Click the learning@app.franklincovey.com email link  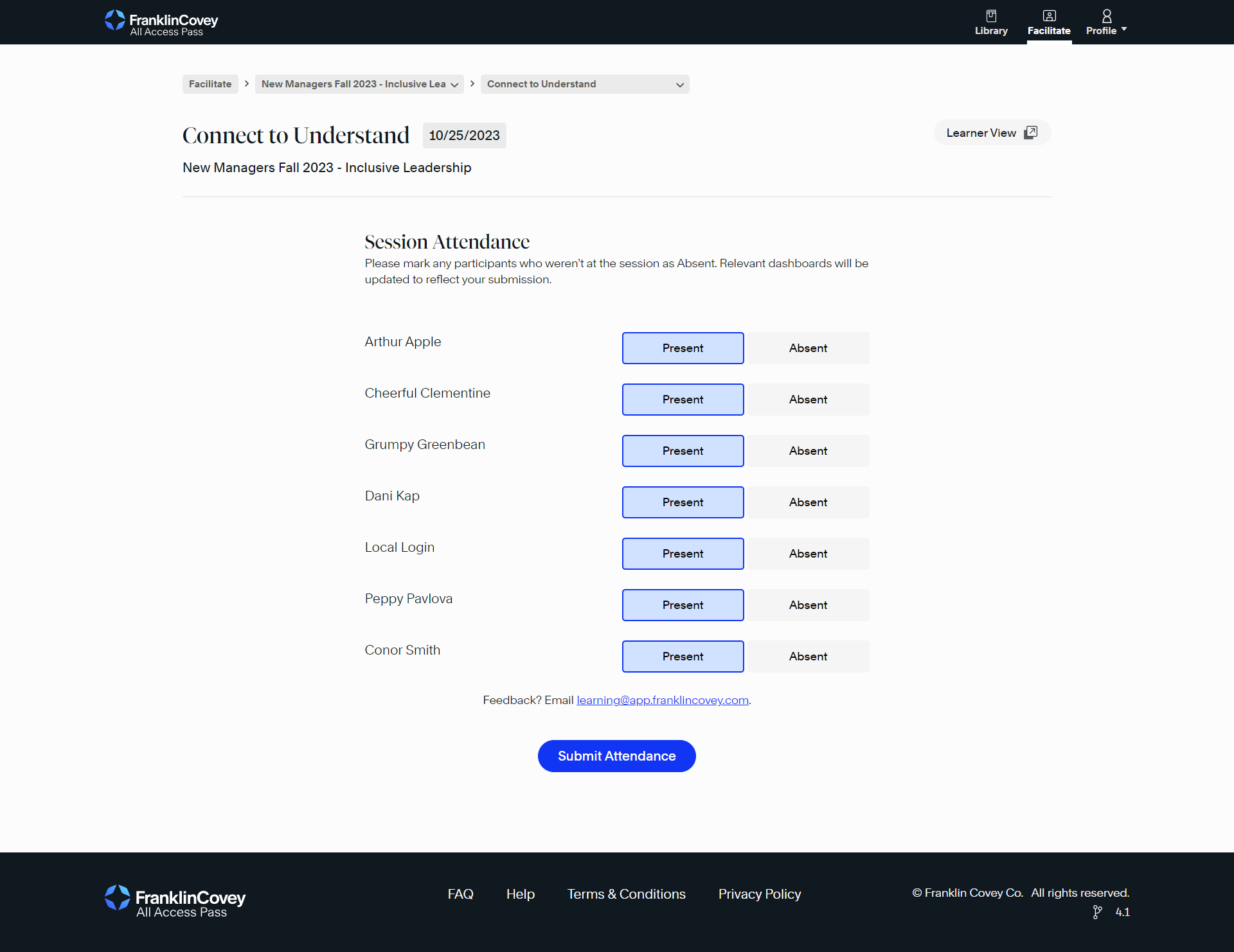tap(662, 700)
